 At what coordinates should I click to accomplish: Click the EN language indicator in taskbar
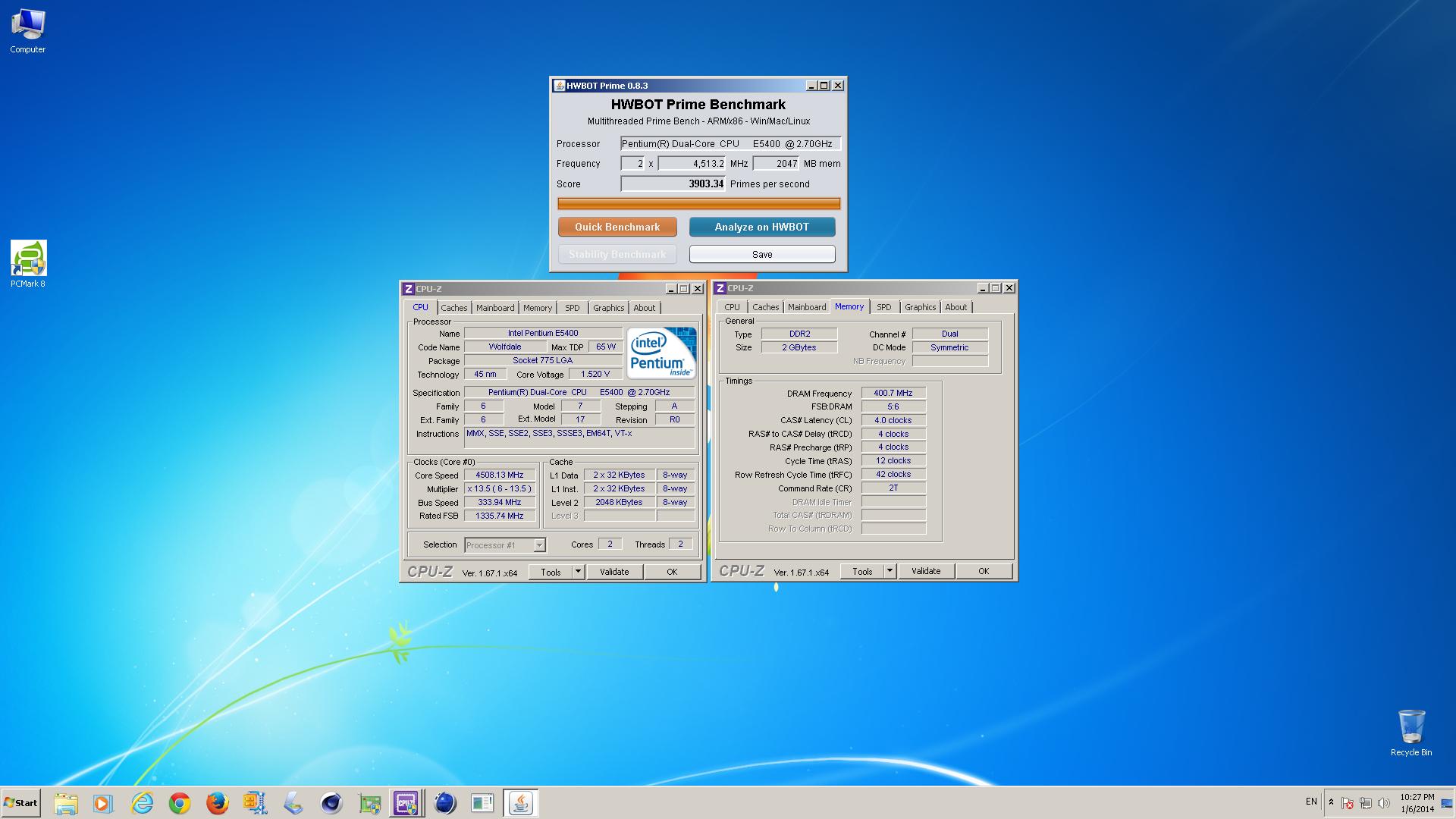(1311, 802)
